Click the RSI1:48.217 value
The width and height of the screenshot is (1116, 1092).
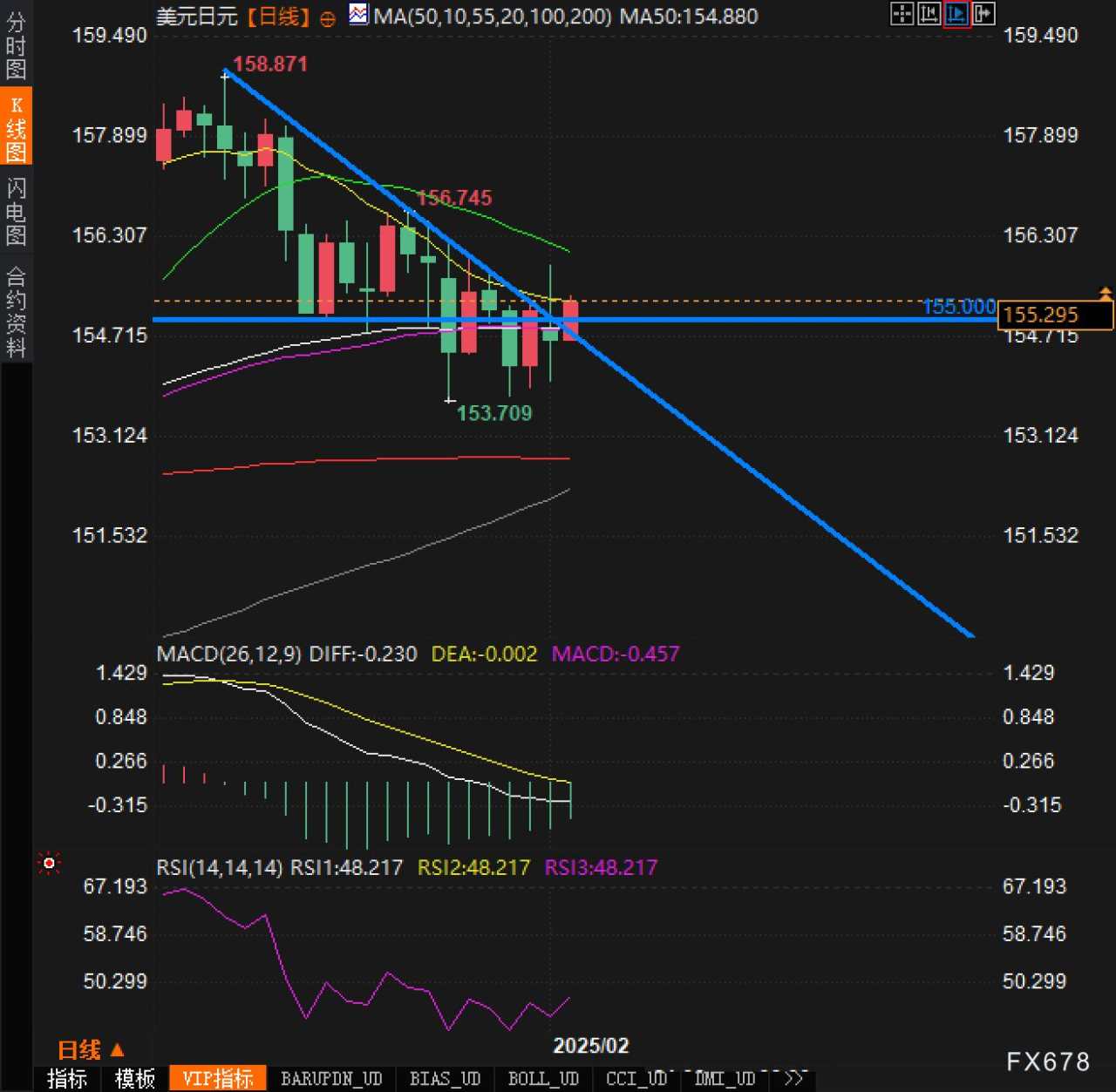(346, 867)
